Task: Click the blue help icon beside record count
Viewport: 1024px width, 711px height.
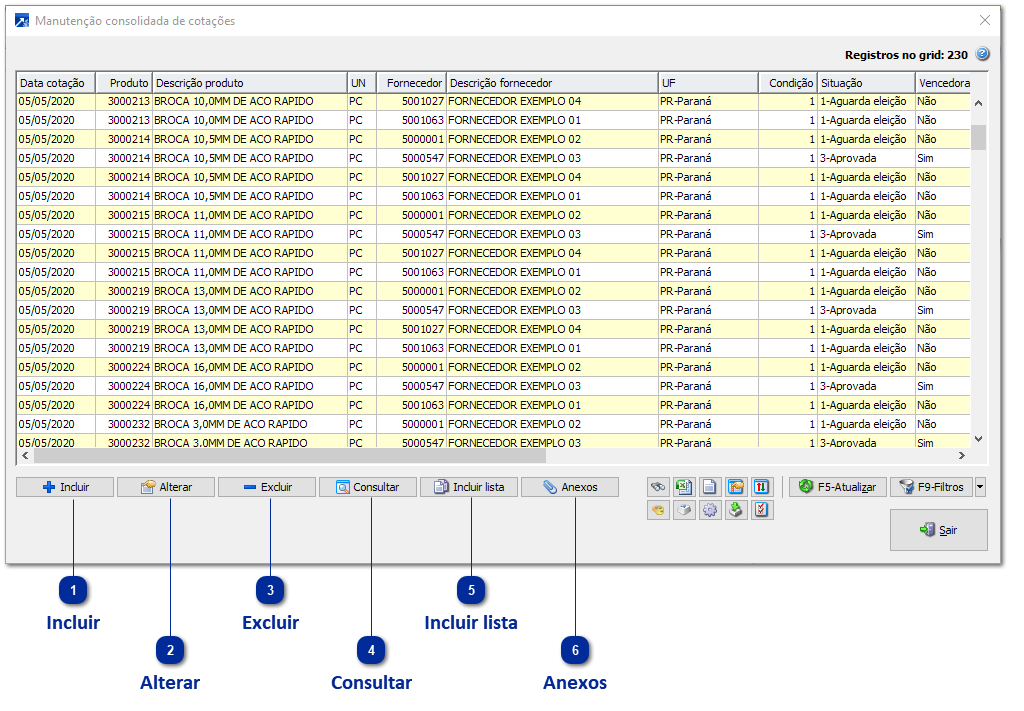Action: (x=982, y=55)
